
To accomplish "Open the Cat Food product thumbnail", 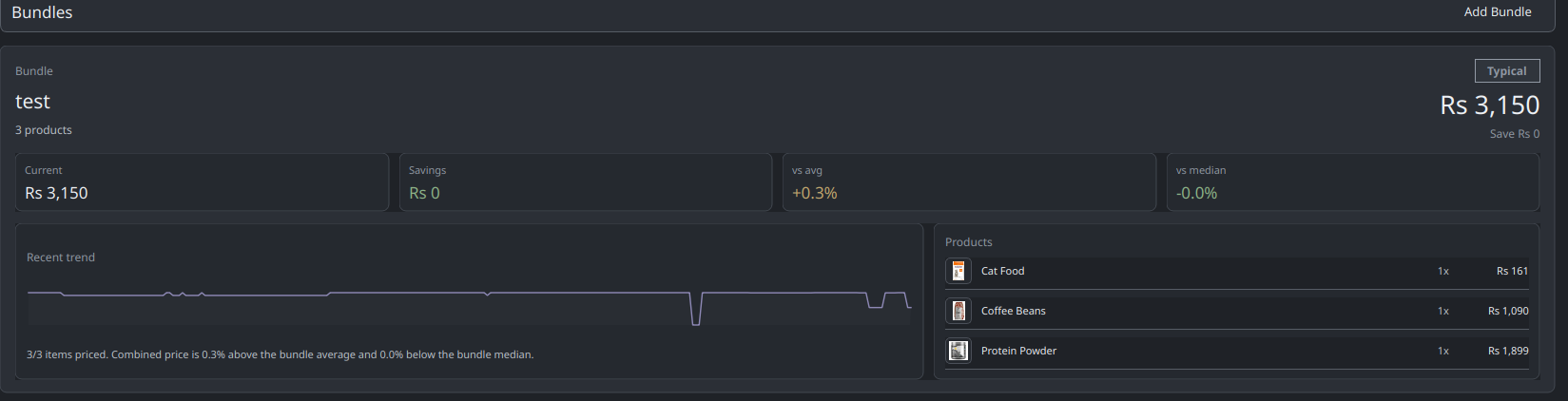I will click(x=958, y=271).
